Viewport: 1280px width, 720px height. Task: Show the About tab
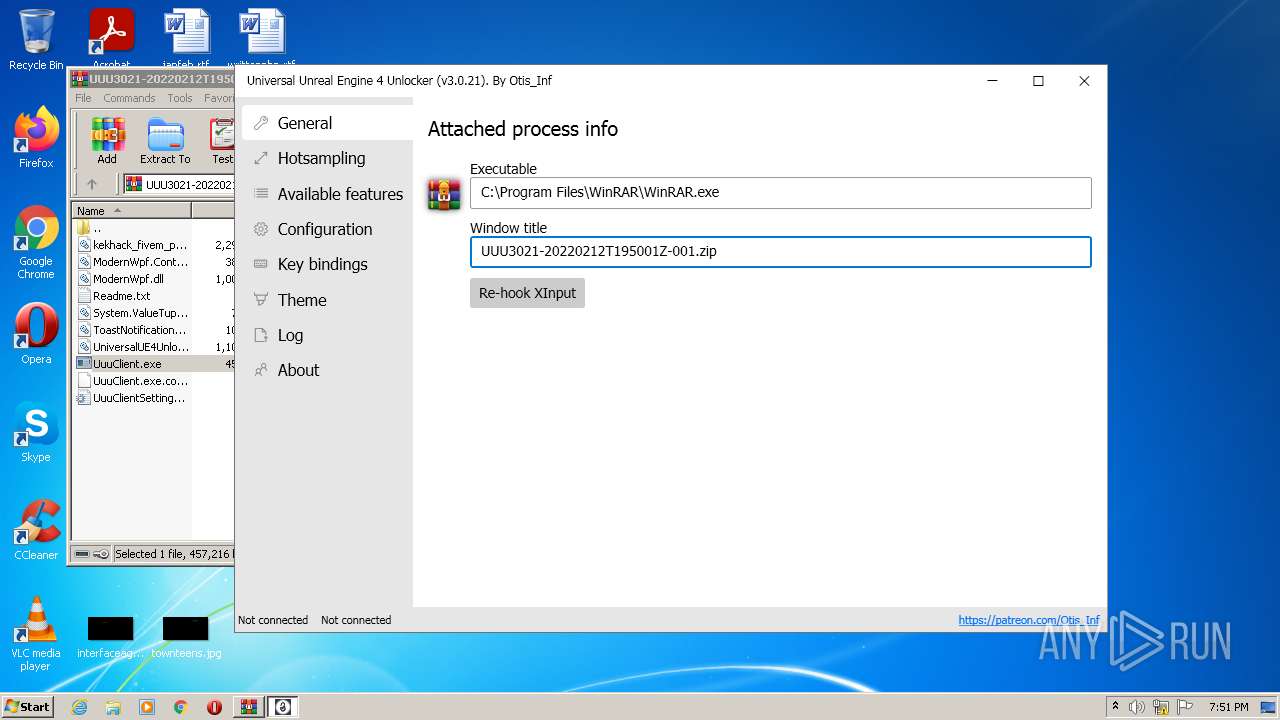pyautogui.click(x=327, y=370)
